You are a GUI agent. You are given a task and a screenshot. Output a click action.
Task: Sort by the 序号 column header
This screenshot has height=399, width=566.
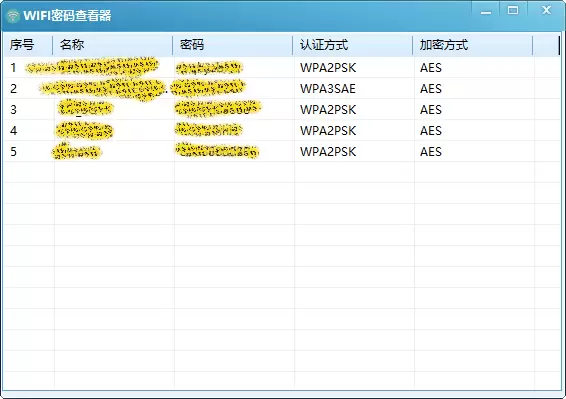click(28, 45)
